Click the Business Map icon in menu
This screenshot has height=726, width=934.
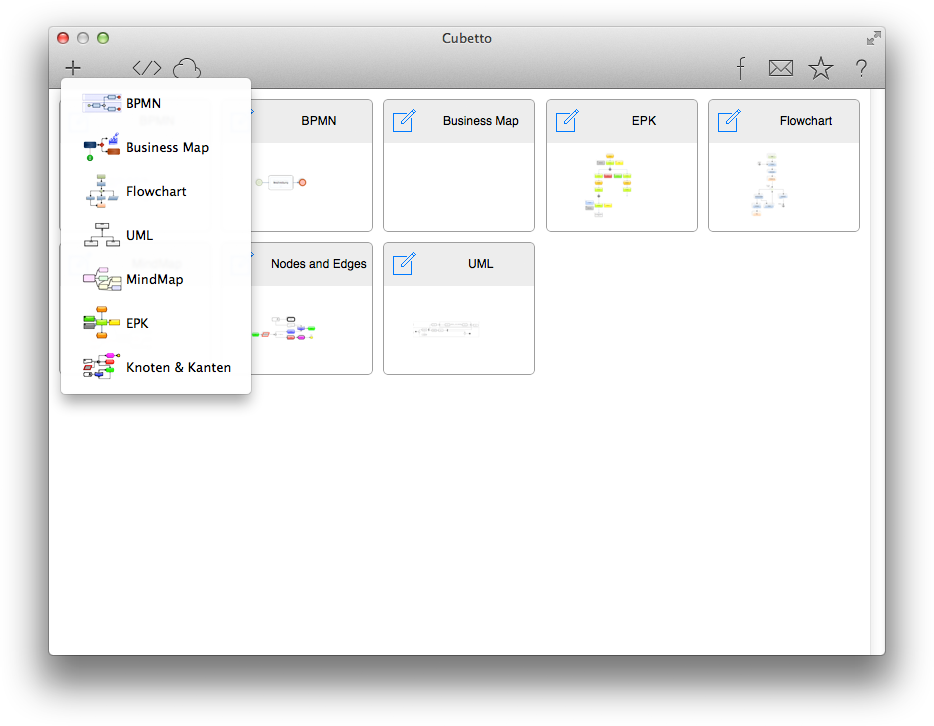(102, 147)
